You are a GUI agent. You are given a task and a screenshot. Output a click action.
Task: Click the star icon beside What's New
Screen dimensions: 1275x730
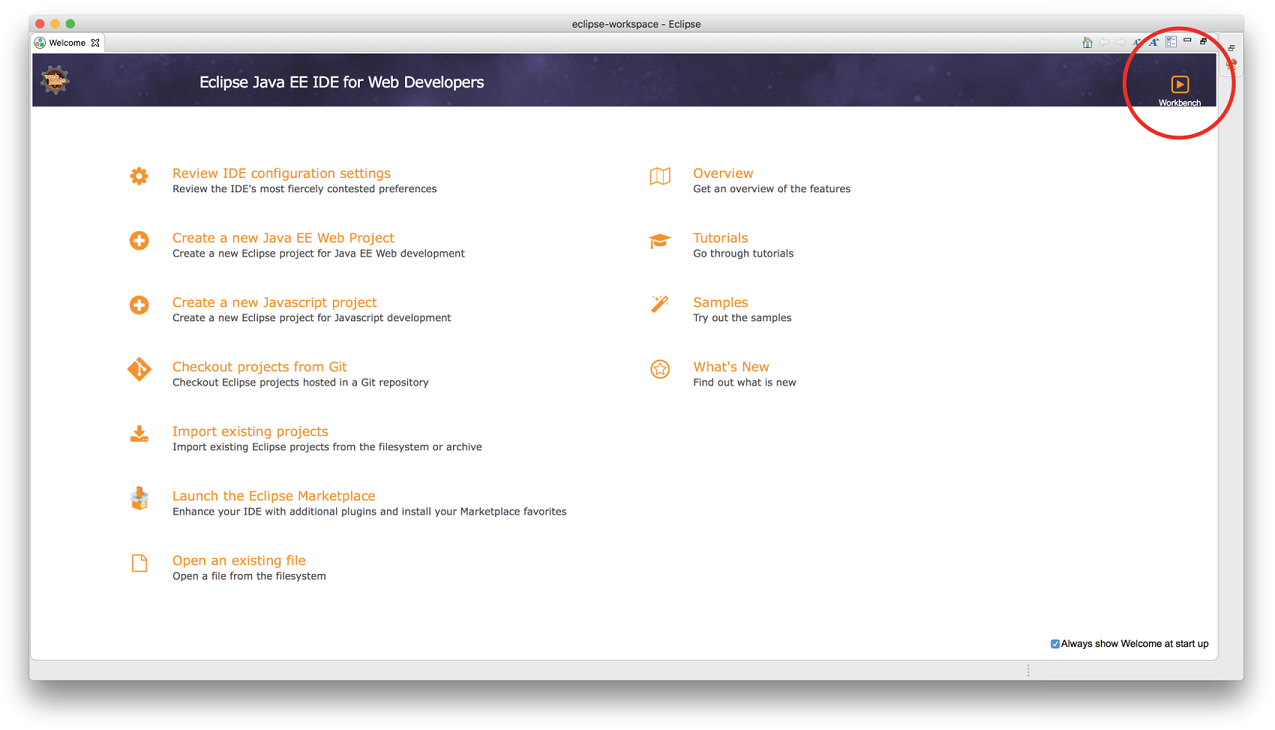660,369
